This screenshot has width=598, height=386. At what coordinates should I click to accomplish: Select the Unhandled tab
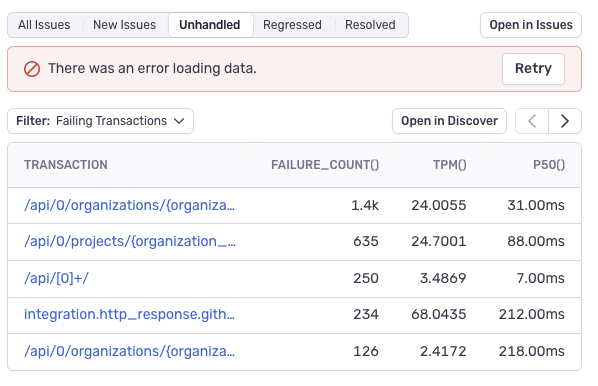[x=210, y=25]
